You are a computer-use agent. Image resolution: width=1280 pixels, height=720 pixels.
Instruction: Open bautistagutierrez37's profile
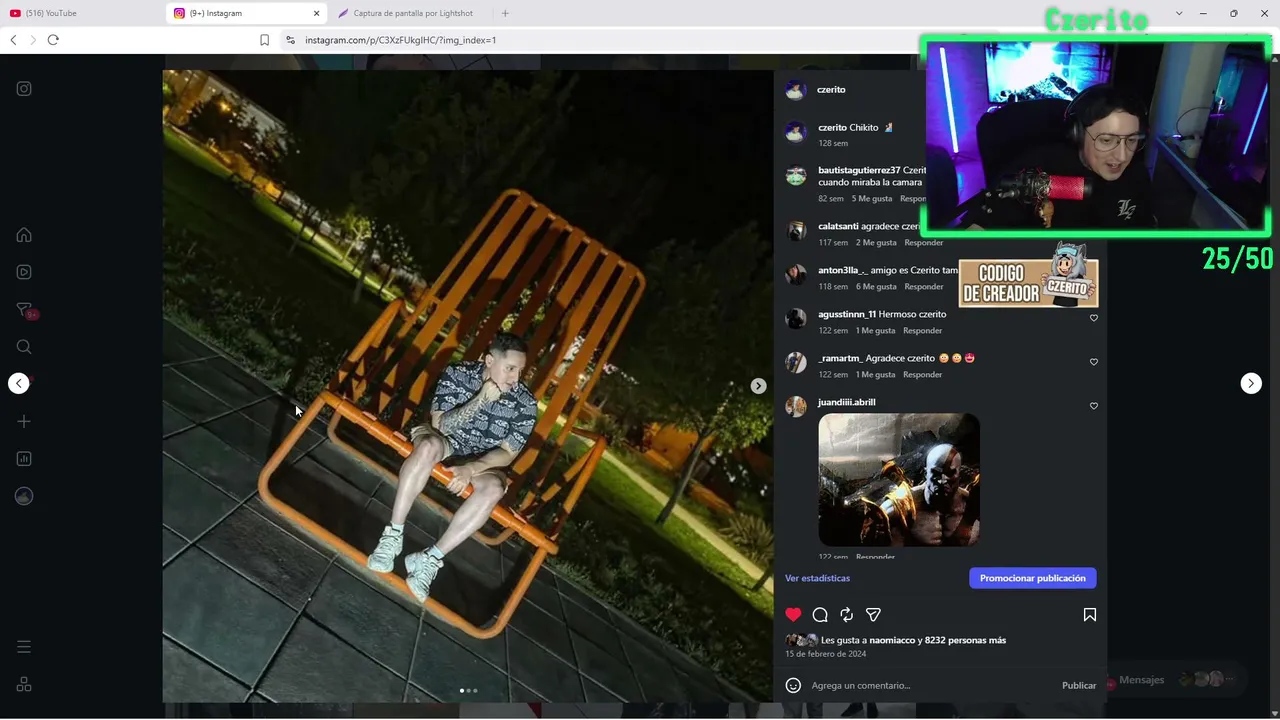point(859,170)
